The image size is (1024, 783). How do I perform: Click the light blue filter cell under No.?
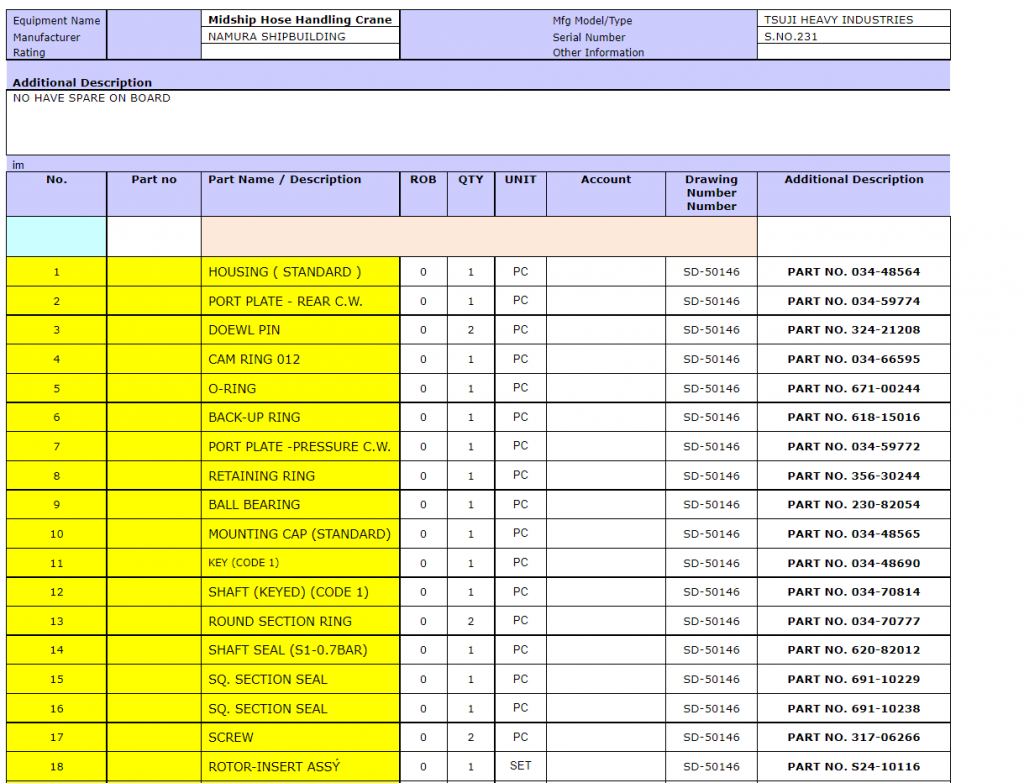tap(57, 237)
